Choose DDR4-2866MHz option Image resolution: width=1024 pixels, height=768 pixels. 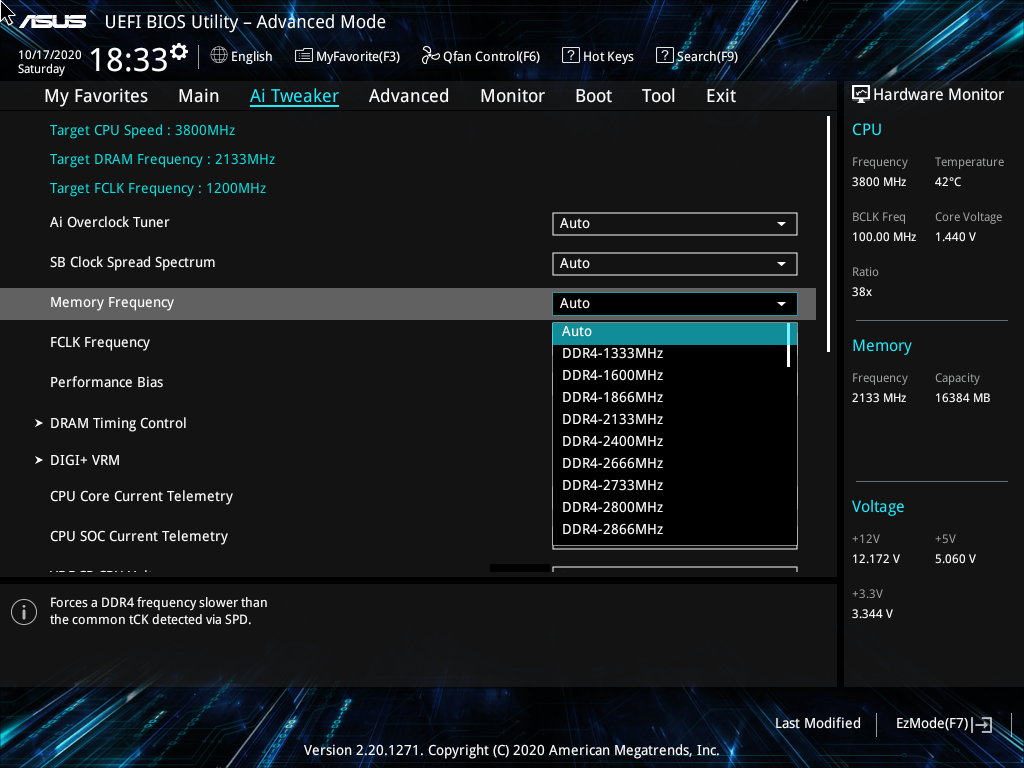pyautogui.click(x=671, y=530)
